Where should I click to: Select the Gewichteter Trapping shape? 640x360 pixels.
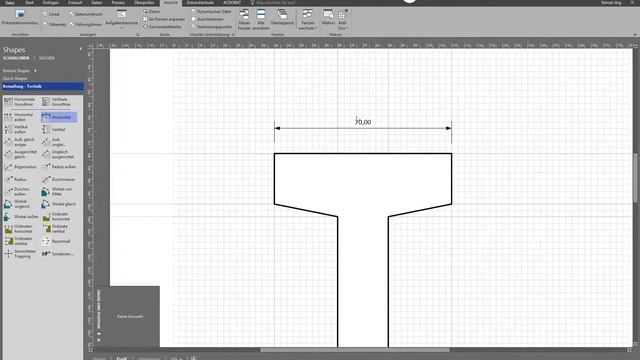click(20, 254)
